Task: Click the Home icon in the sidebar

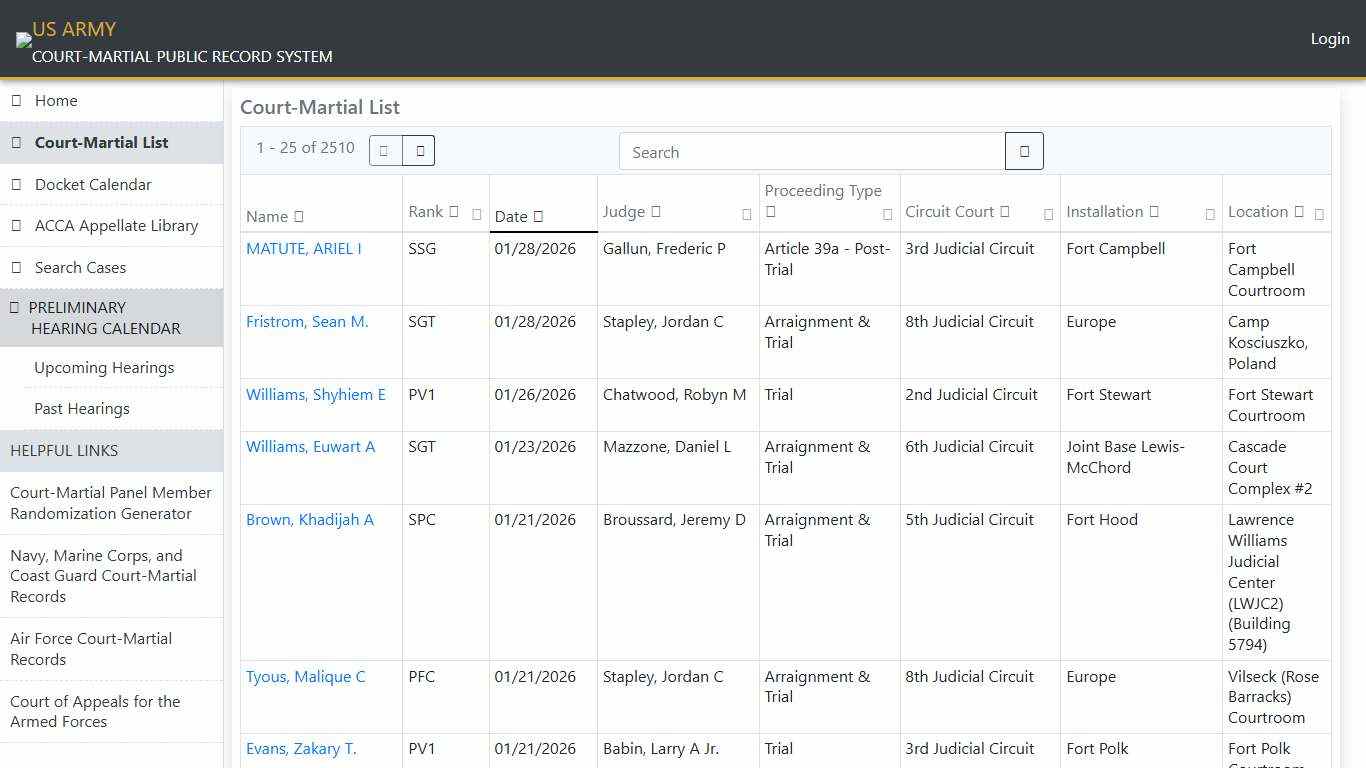Action: pos(16,100)
